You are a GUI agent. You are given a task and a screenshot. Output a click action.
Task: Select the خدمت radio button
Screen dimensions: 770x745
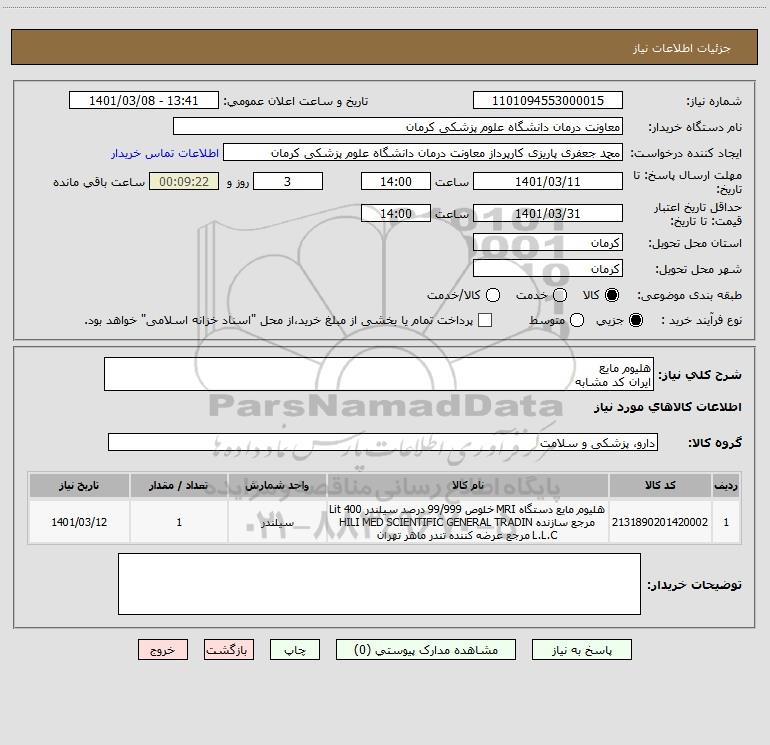point(560,295)
